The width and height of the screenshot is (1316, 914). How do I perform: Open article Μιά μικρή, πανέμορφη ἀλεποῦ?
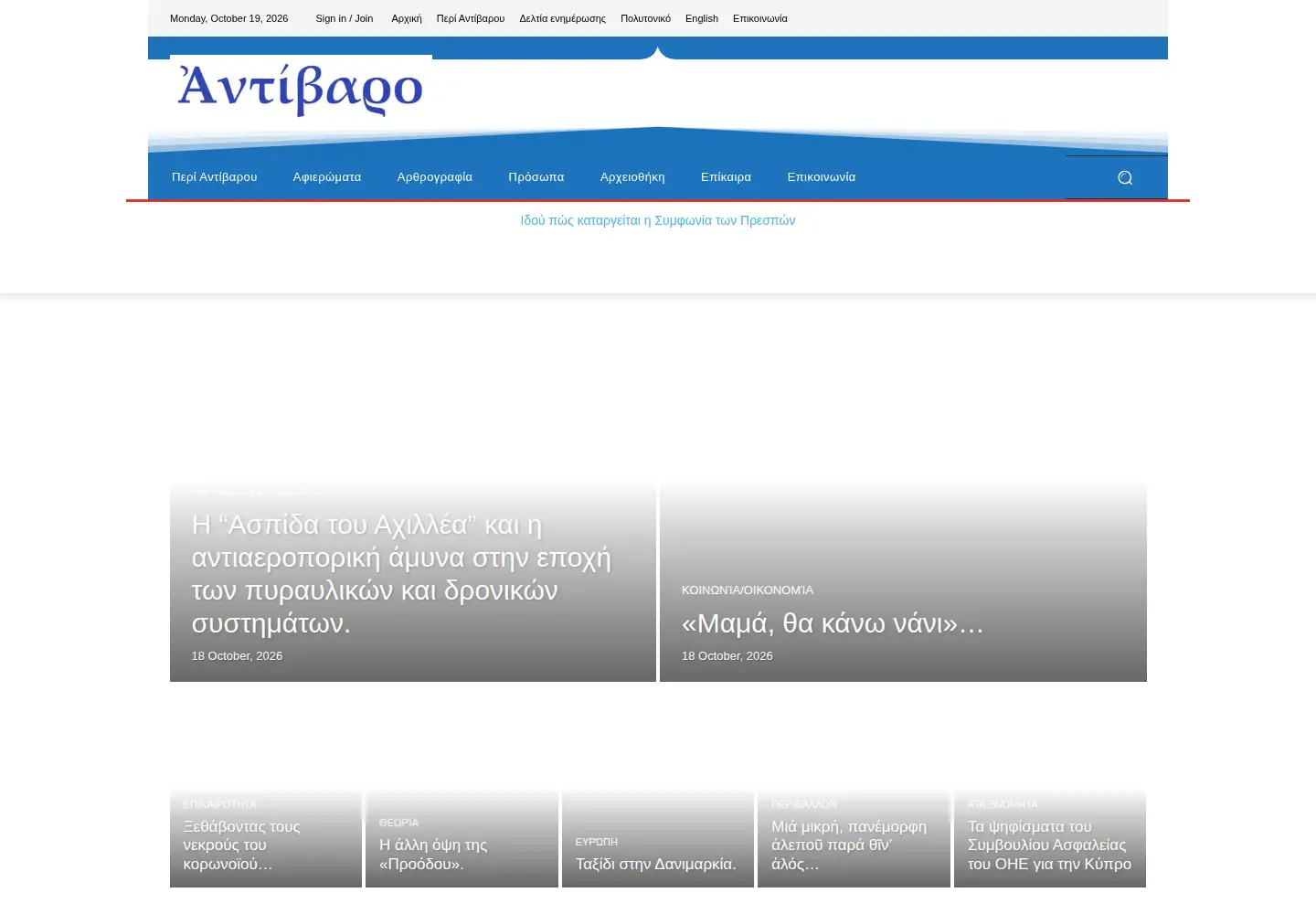point(849,845)
